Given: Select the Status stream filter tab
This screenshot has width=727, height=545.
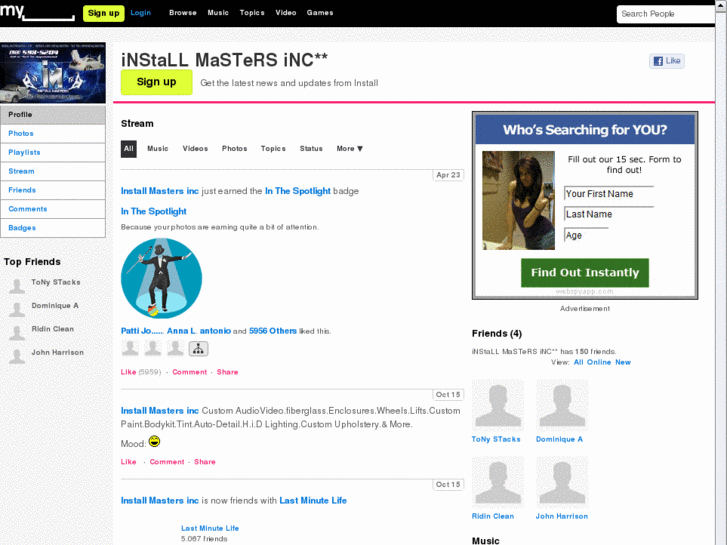Looking at the screenshot, I should point(311,149).
